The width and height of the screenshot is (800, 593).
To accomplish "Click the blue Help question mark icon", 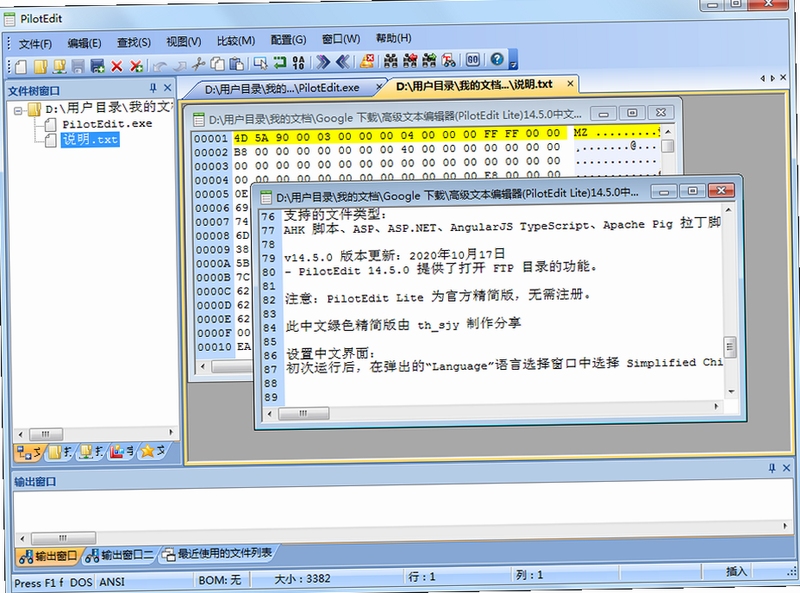I will point(497,59).
